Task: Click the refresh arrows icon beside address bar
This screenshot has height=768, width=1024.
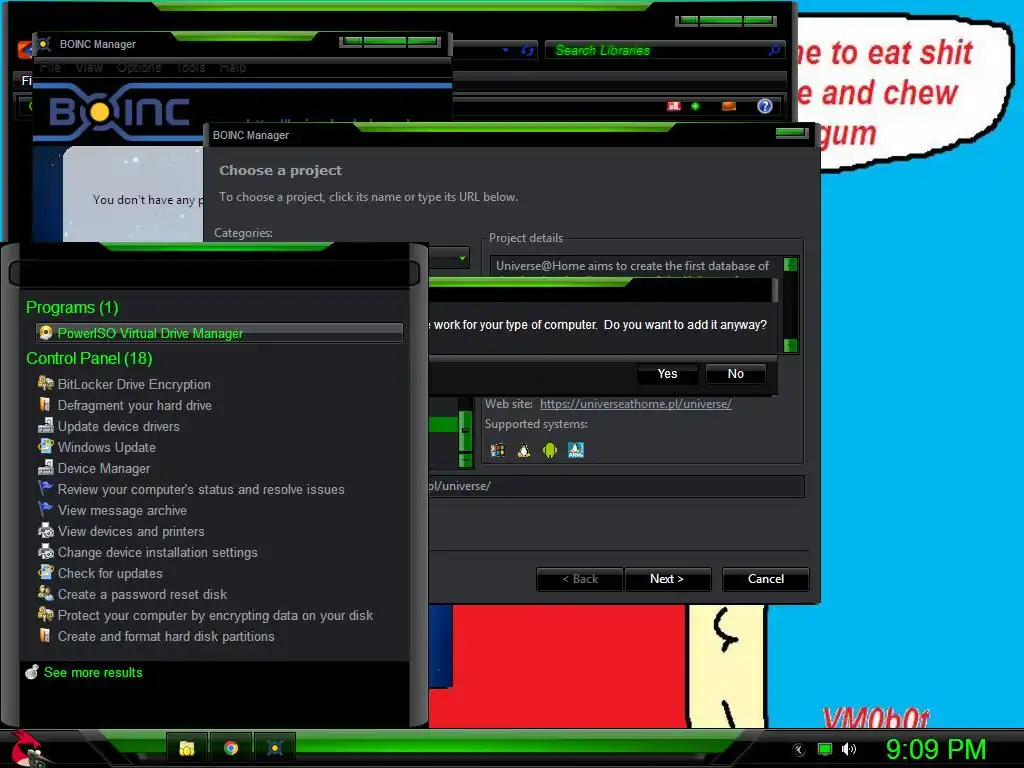Action: pos(528,50)
